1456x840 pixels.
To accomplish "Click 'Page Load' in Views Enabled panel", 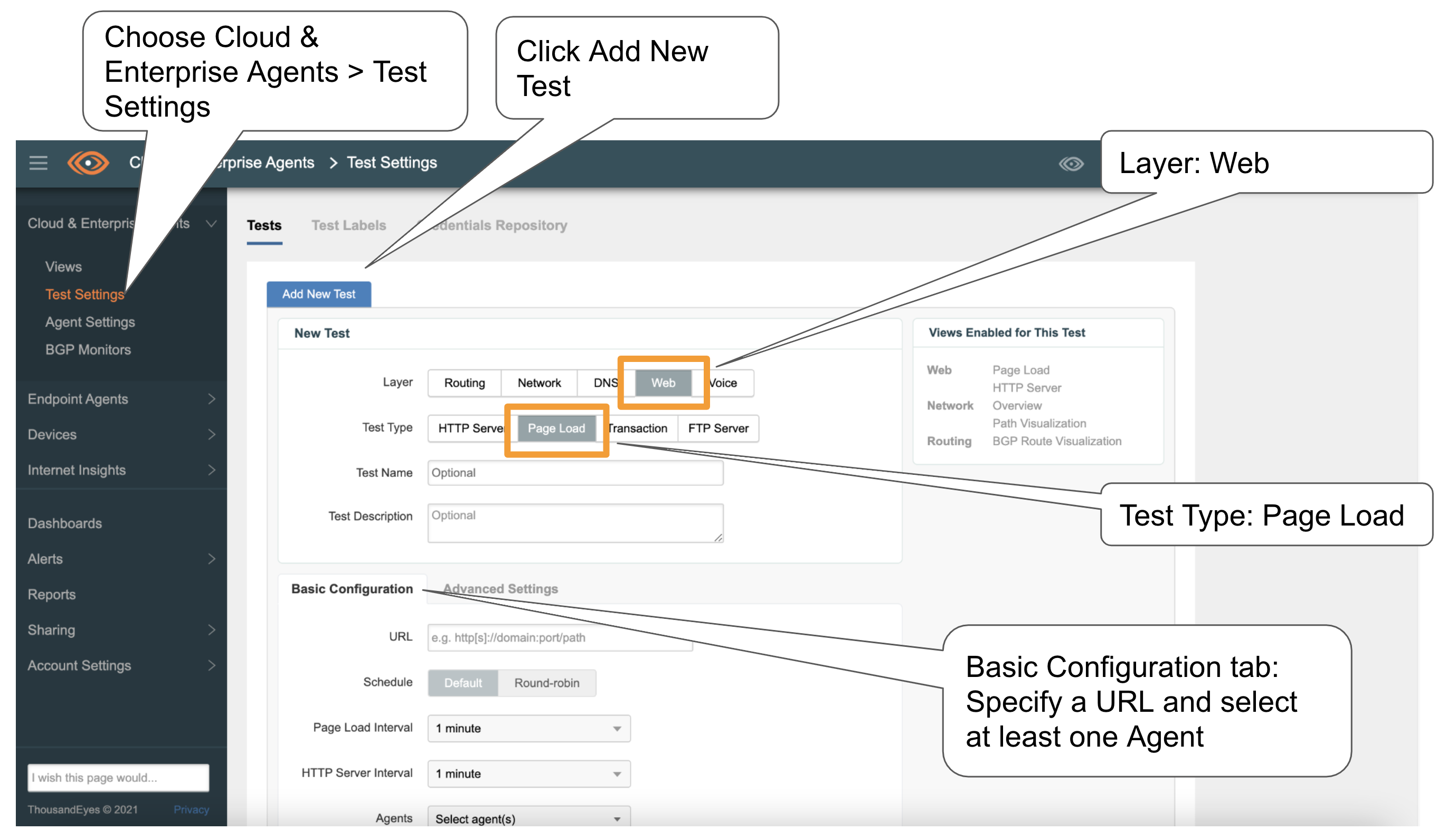I will pyautogui.click(x=1020, y=370).
